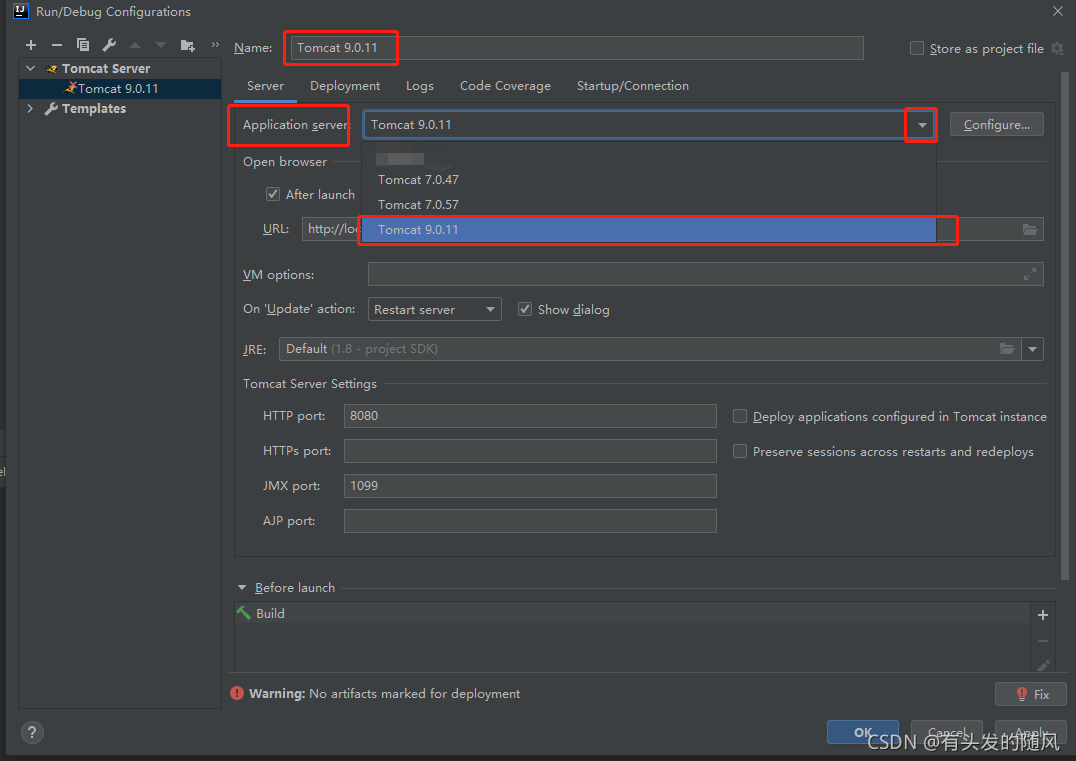Click the OK button
Image resolution: width=1076 pixels, height=761 pixels.
click(x=863, y=732)
